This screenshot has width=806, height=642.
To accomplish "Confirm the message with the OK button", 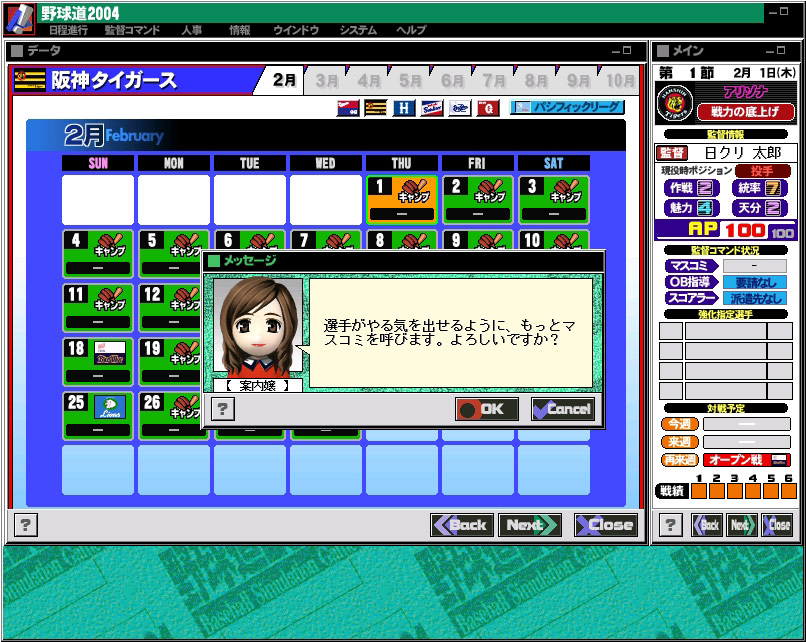I will tap(486, 409).
